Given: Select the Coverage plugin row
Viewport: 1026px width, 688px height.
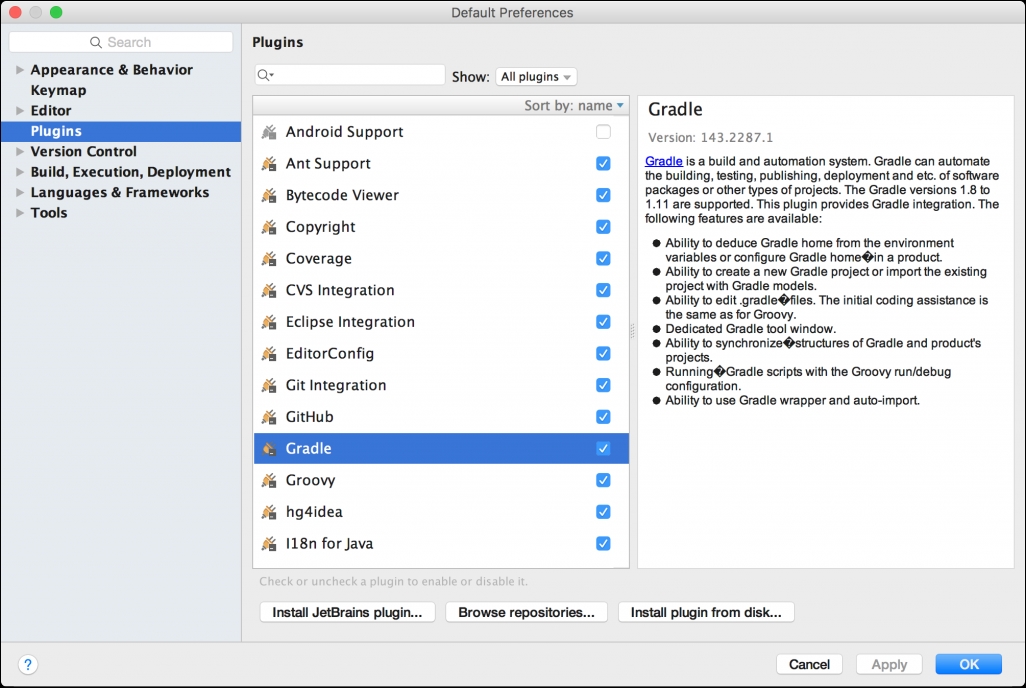Looking at the screenshot, I should point(441,259).
